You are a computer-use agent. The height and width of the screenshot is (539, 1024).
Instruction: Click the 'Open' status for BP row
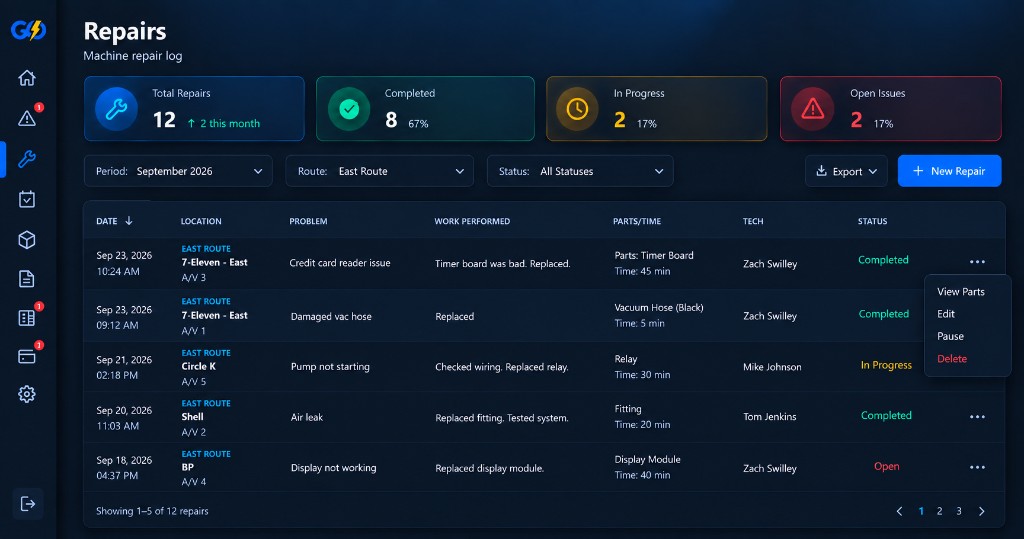point(886,466)
